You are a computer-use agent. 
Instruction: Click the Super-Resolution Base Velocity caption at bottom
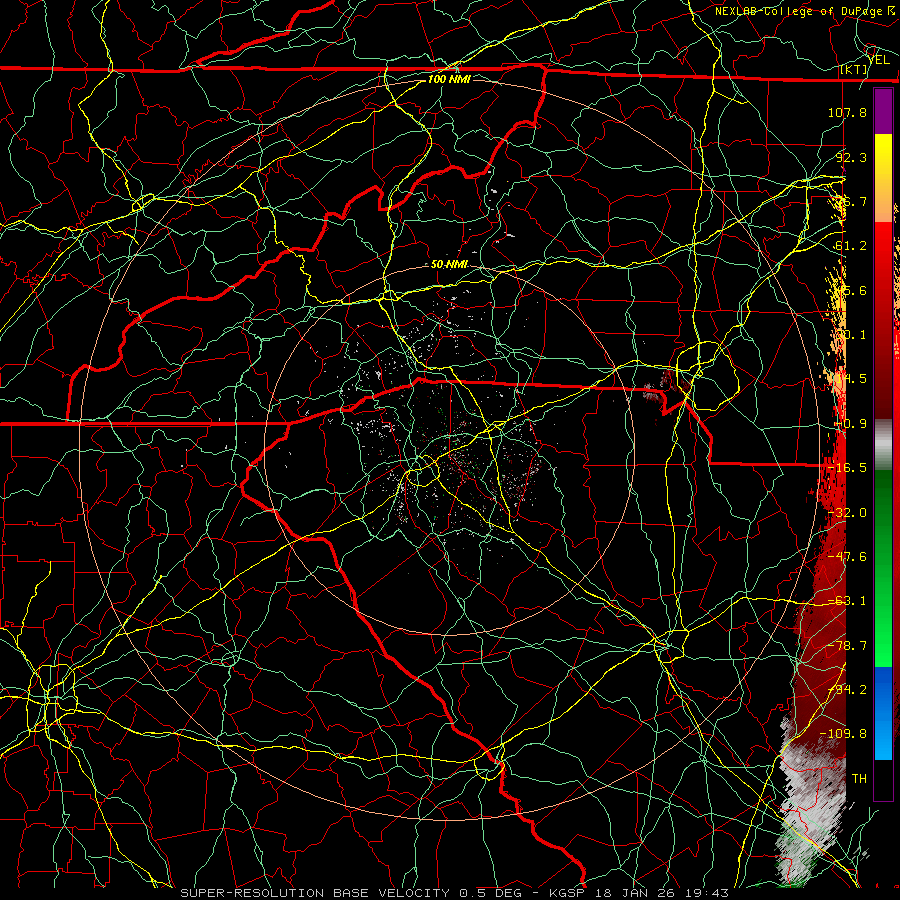click(455, 893)
